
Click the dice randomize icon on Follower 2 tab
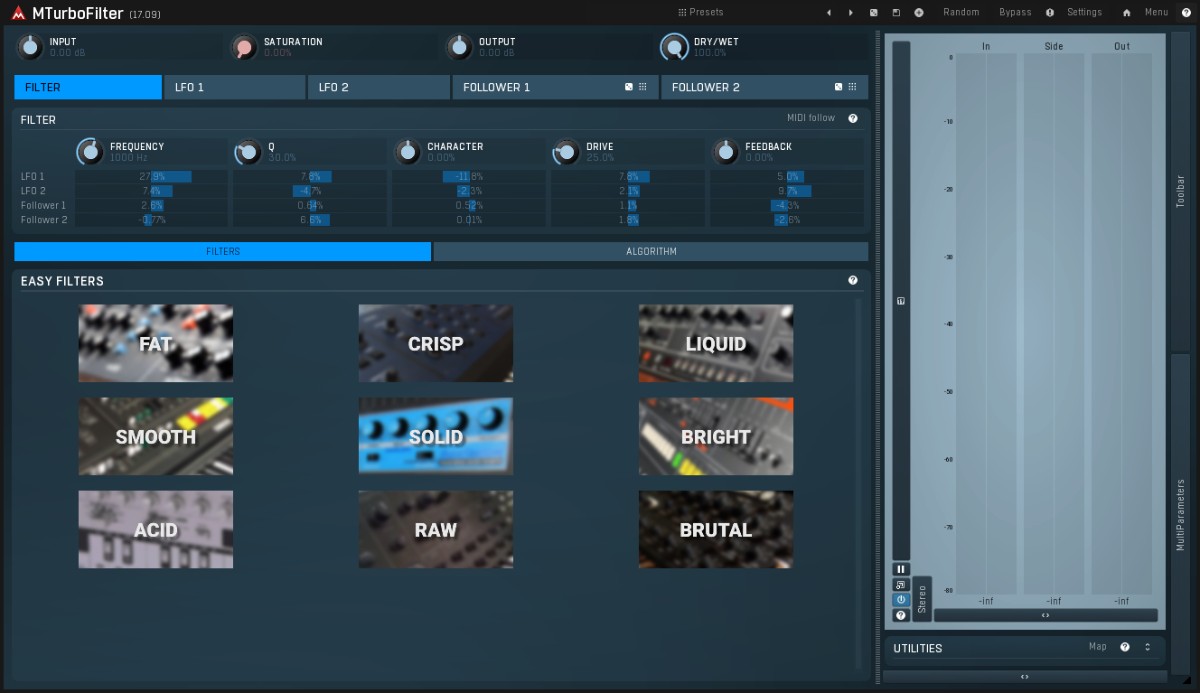tap(838, 87)
